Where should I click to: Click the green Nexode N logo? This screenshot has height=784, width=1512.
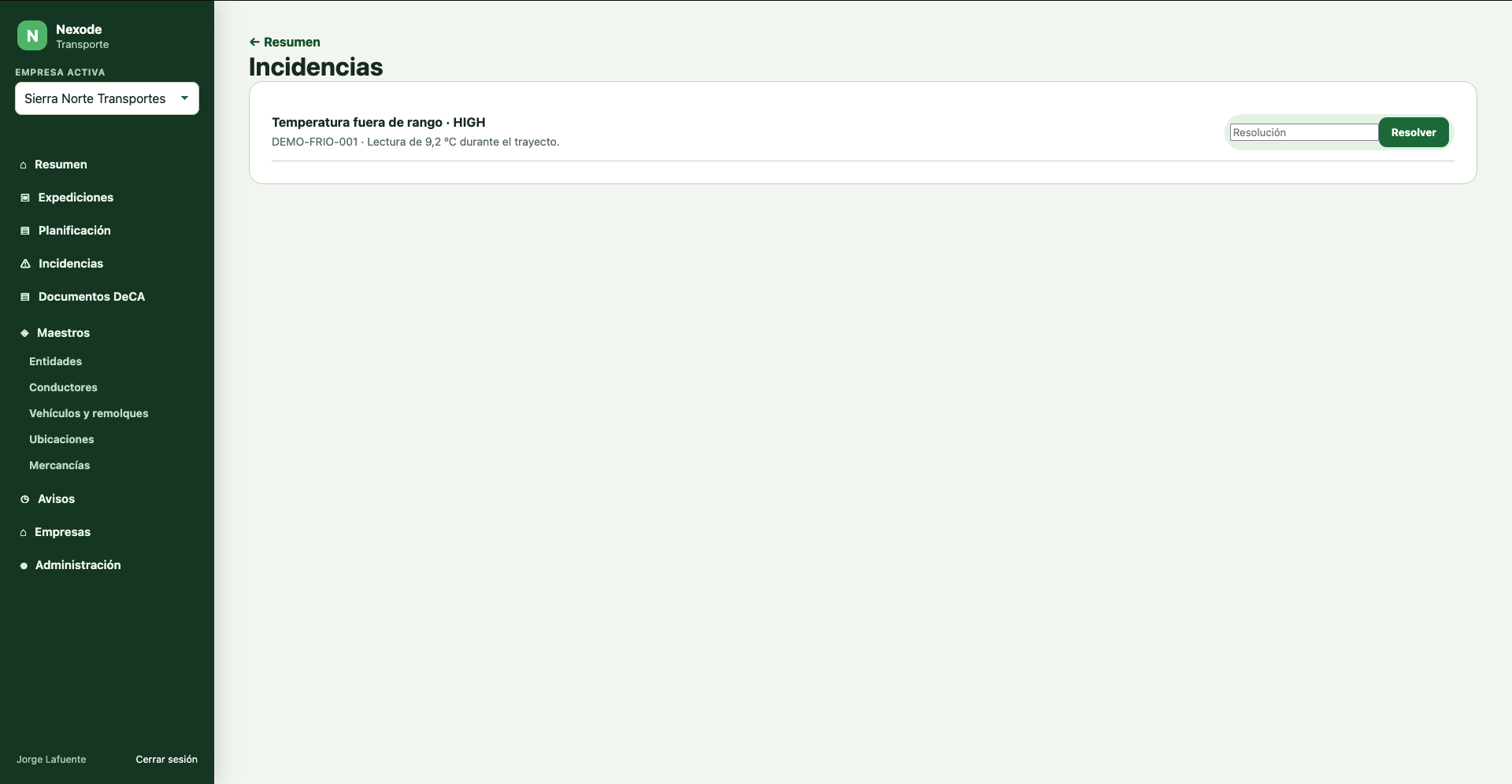click(32, 35)
